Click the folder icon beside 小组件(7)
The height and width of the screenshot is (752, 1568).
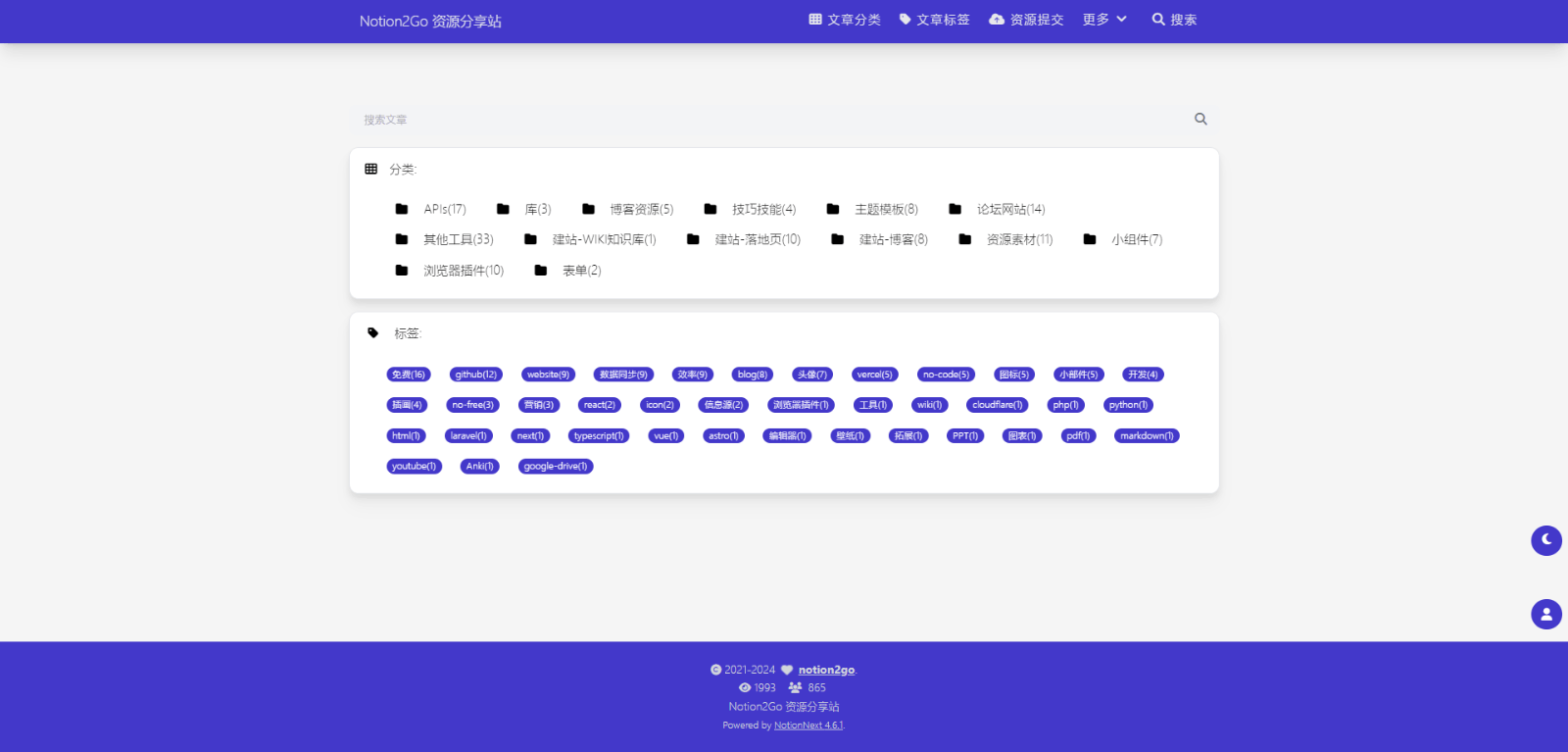(1090, 239)
